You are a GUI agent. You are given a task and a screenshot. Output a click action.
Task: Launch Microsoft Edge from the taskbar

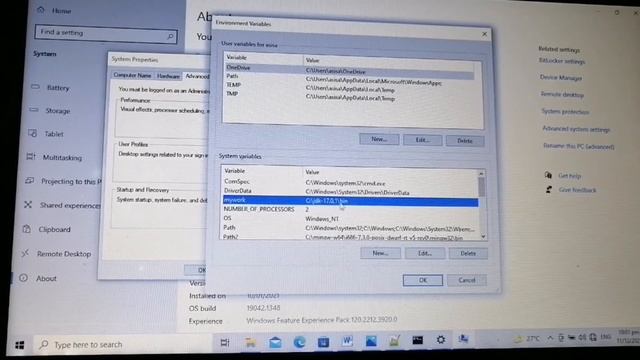tap(299, 342)
